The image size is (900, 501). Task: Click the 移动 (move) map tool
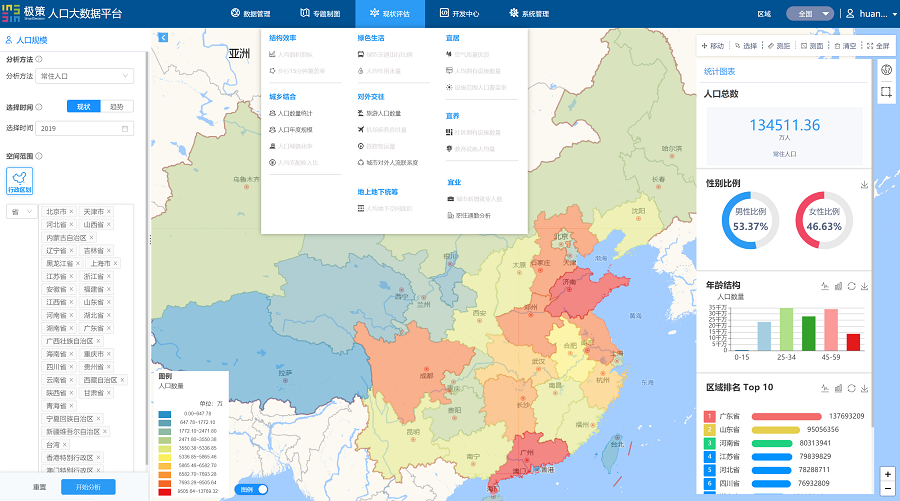click(x=713, y=46)
